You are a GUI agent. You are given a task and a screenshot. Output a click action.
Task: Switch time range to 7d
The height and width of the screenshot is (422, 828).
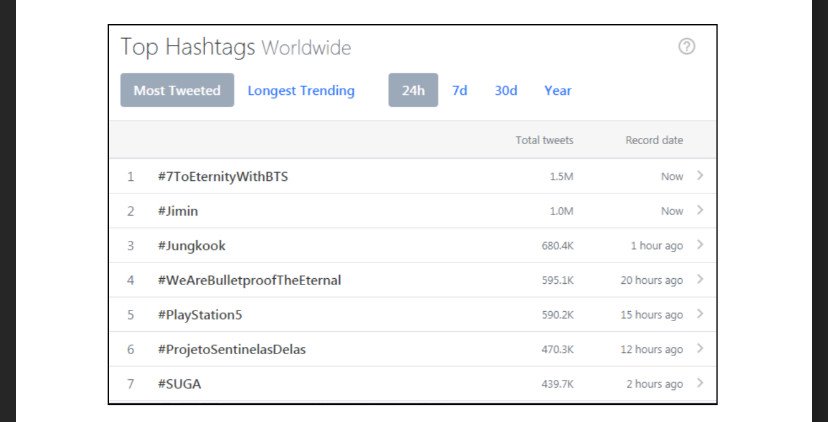[459, 90]
